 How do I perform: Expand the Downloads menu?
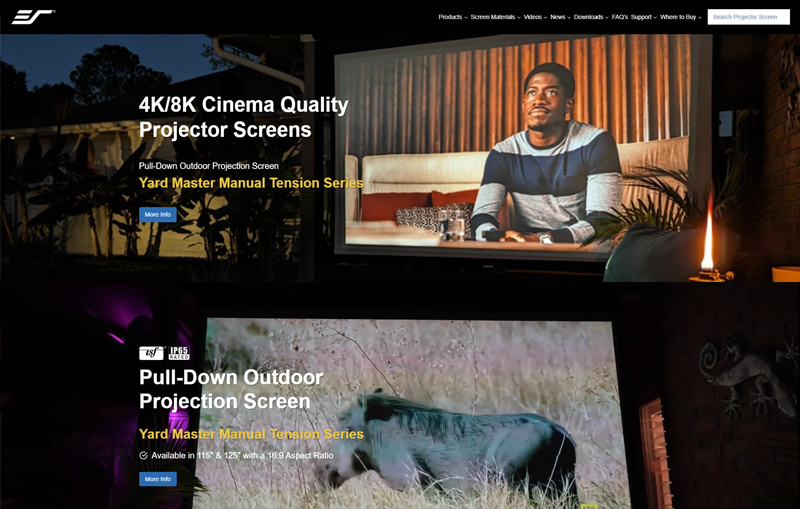(590, 17)
